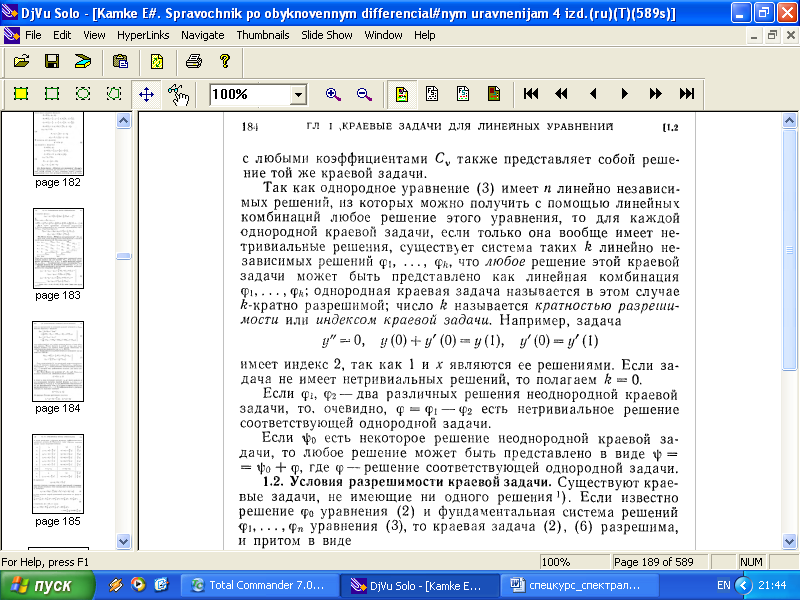Click thumbnail panel scroll down arrow

point(123,541)
